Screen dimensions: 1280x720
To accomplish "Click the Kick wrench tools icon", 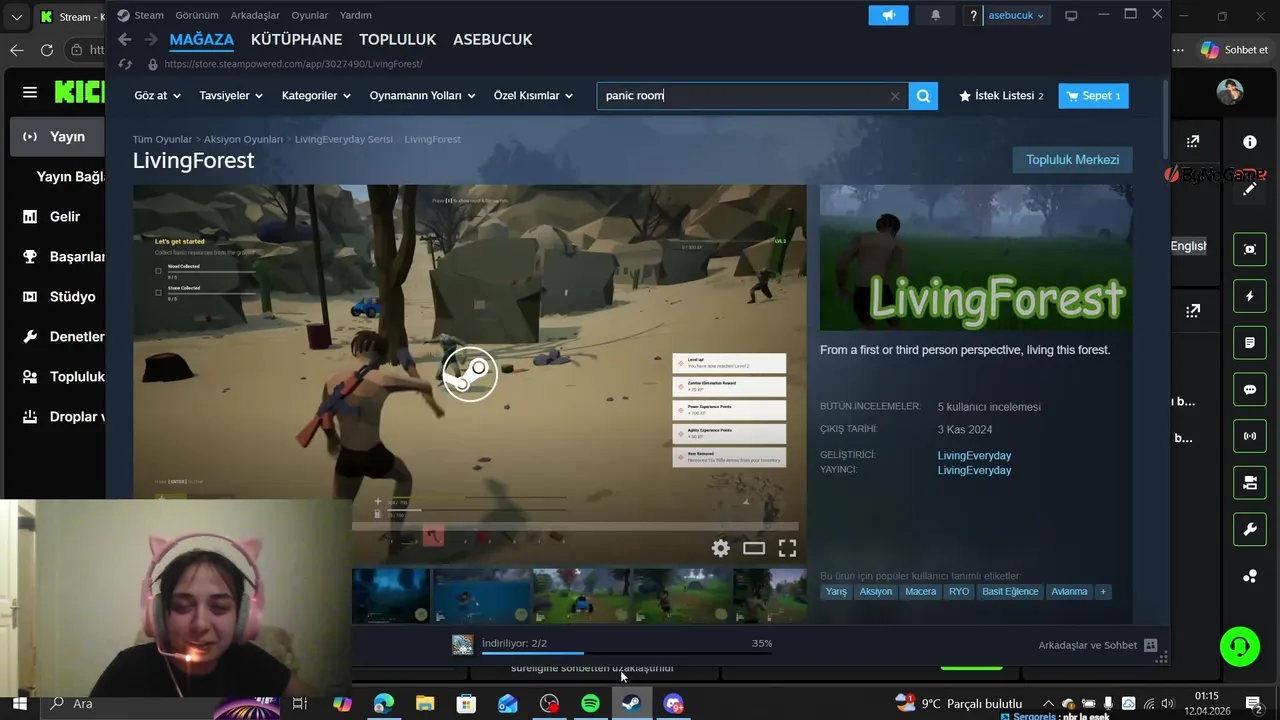I will click(1250, 530).
